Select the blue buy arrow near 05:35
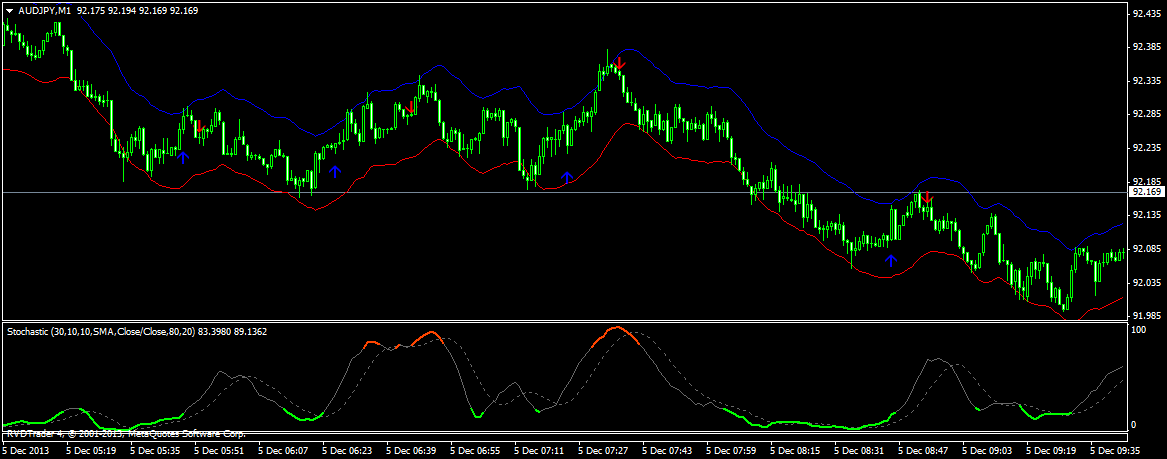Image resolution: width=1167 pixels, height=459 pixels. click(183, 157)
